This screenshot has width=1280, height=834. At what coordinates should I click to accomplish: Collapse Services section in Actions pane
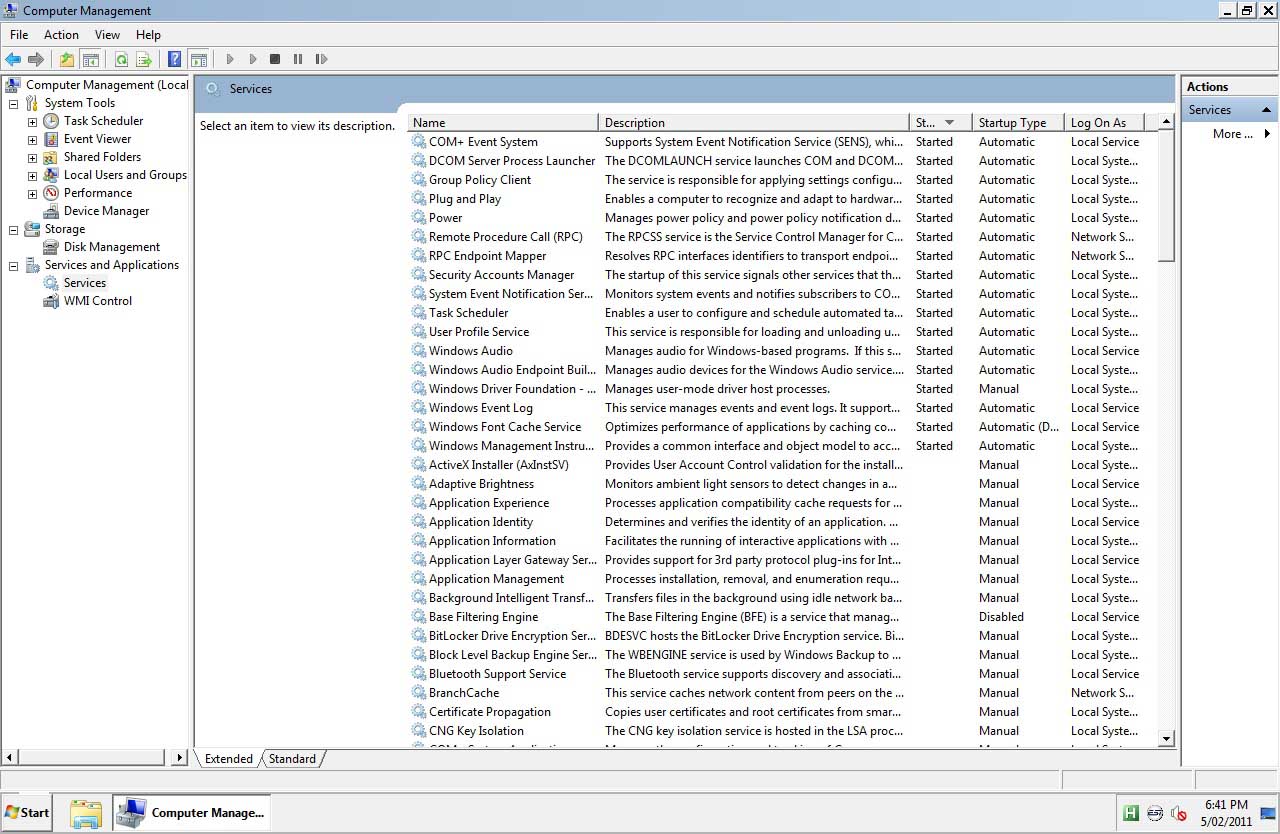click(1266, 110)
